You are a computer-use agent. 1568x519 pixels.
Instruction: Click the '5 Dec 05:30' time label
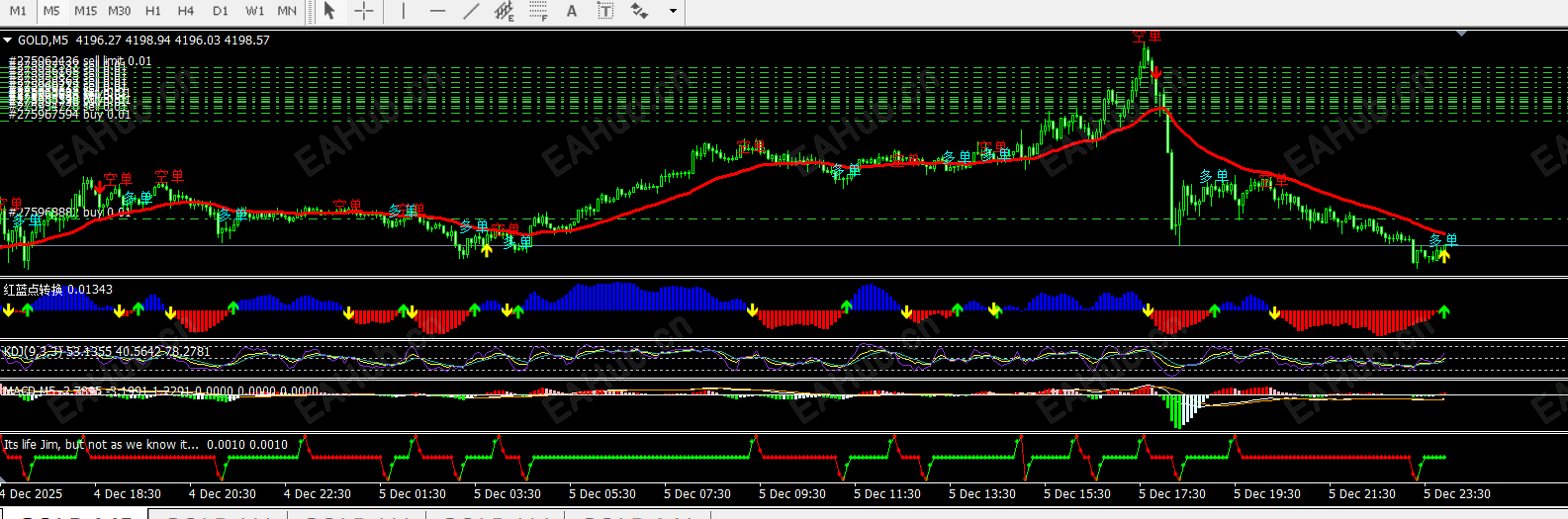click(602, 494)
